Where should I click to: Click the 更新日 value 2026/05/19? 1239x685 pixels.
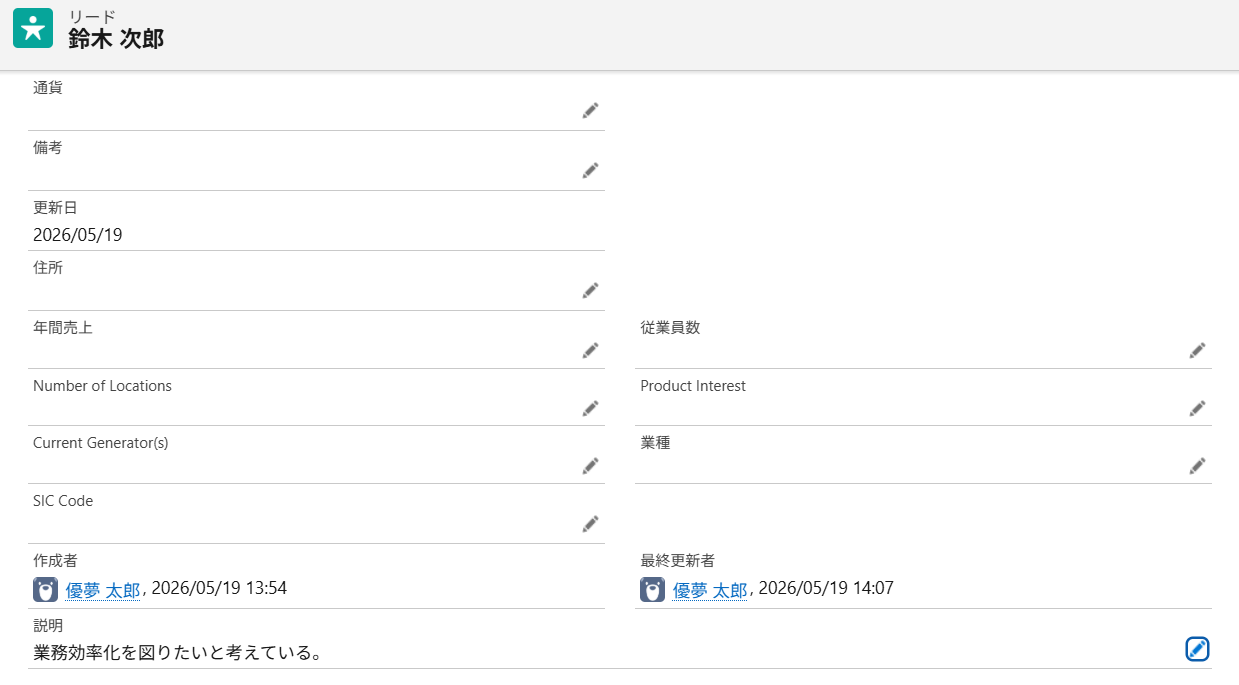[78, 235]
